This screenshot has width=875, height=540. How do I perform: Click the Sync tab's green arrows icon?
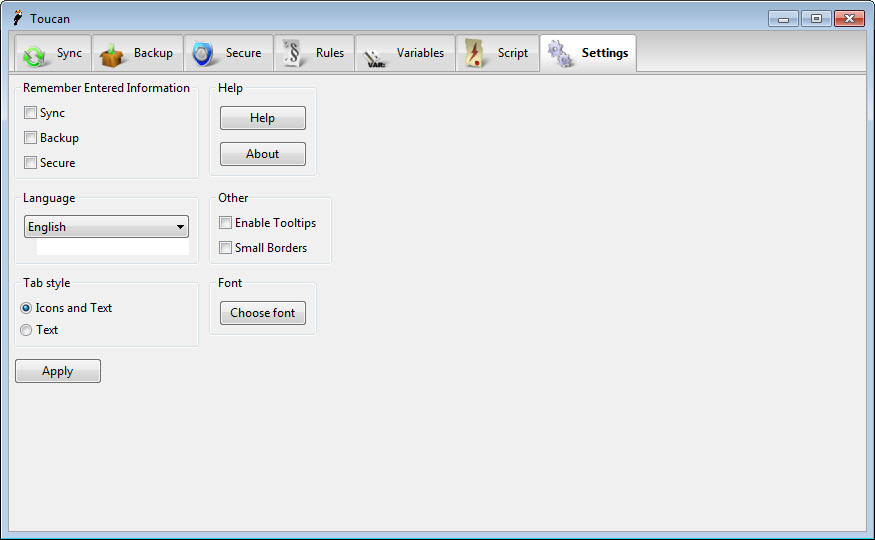point(34,56)
